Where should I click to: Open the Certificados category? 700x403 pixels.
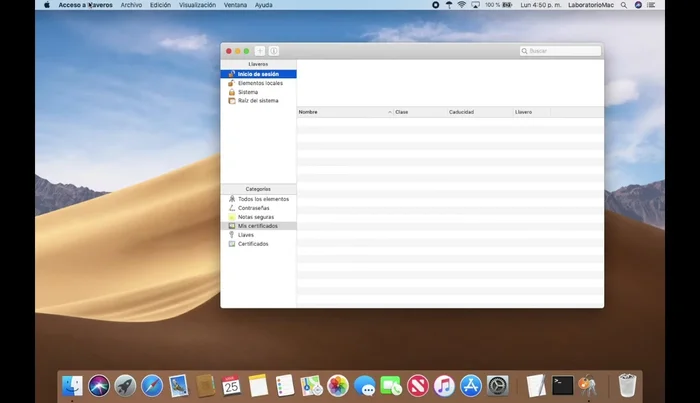tap(252, 244)
